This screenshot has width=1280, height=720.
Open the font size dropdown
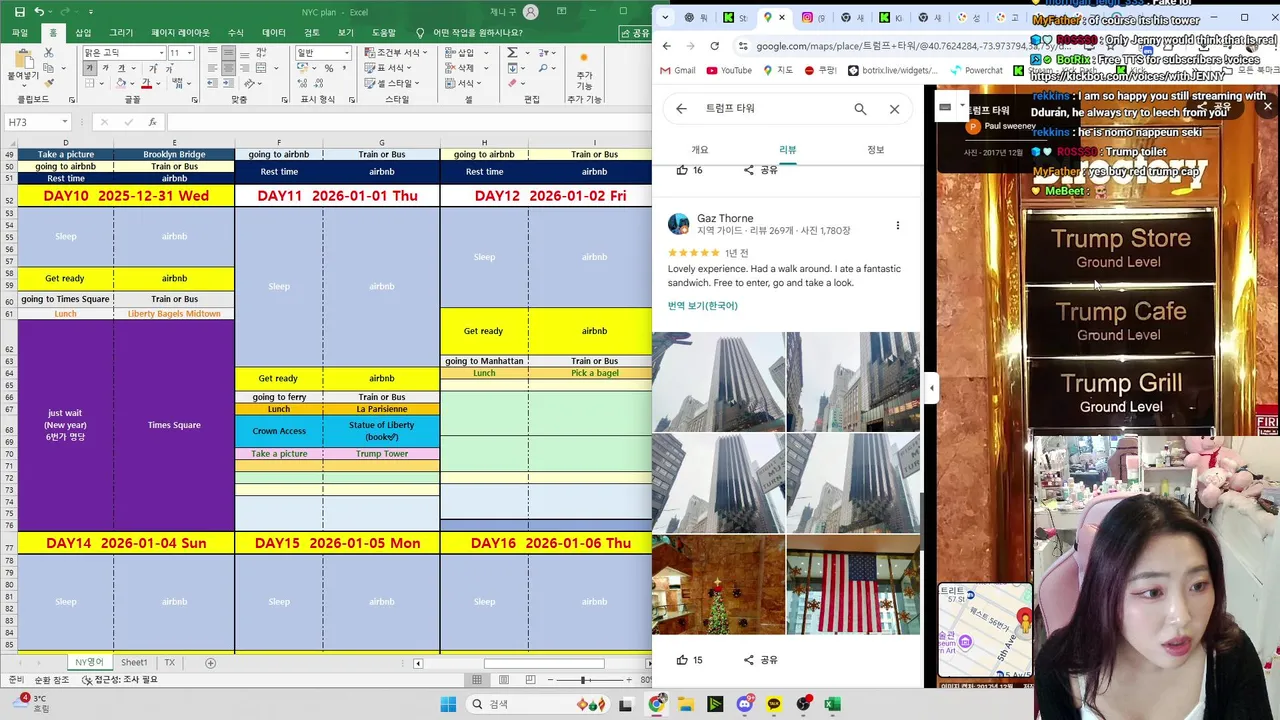[x=190, y=53]
